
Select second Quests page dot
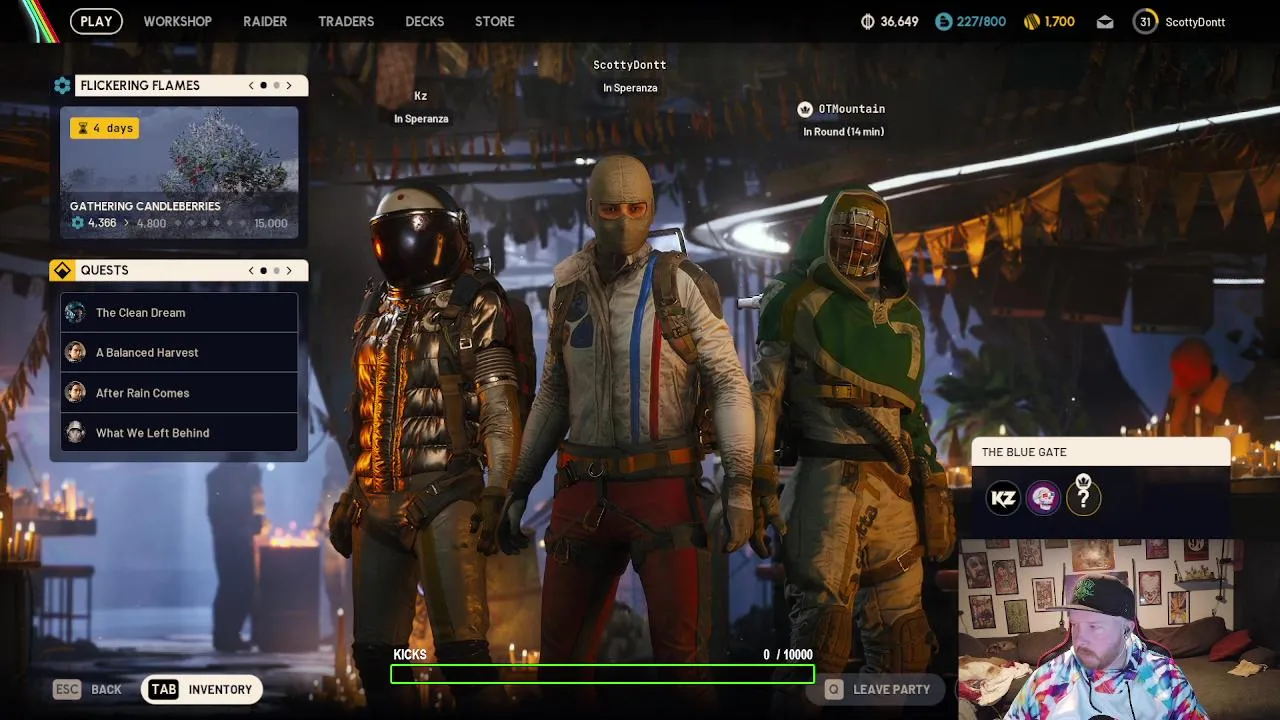coord(276,270)
